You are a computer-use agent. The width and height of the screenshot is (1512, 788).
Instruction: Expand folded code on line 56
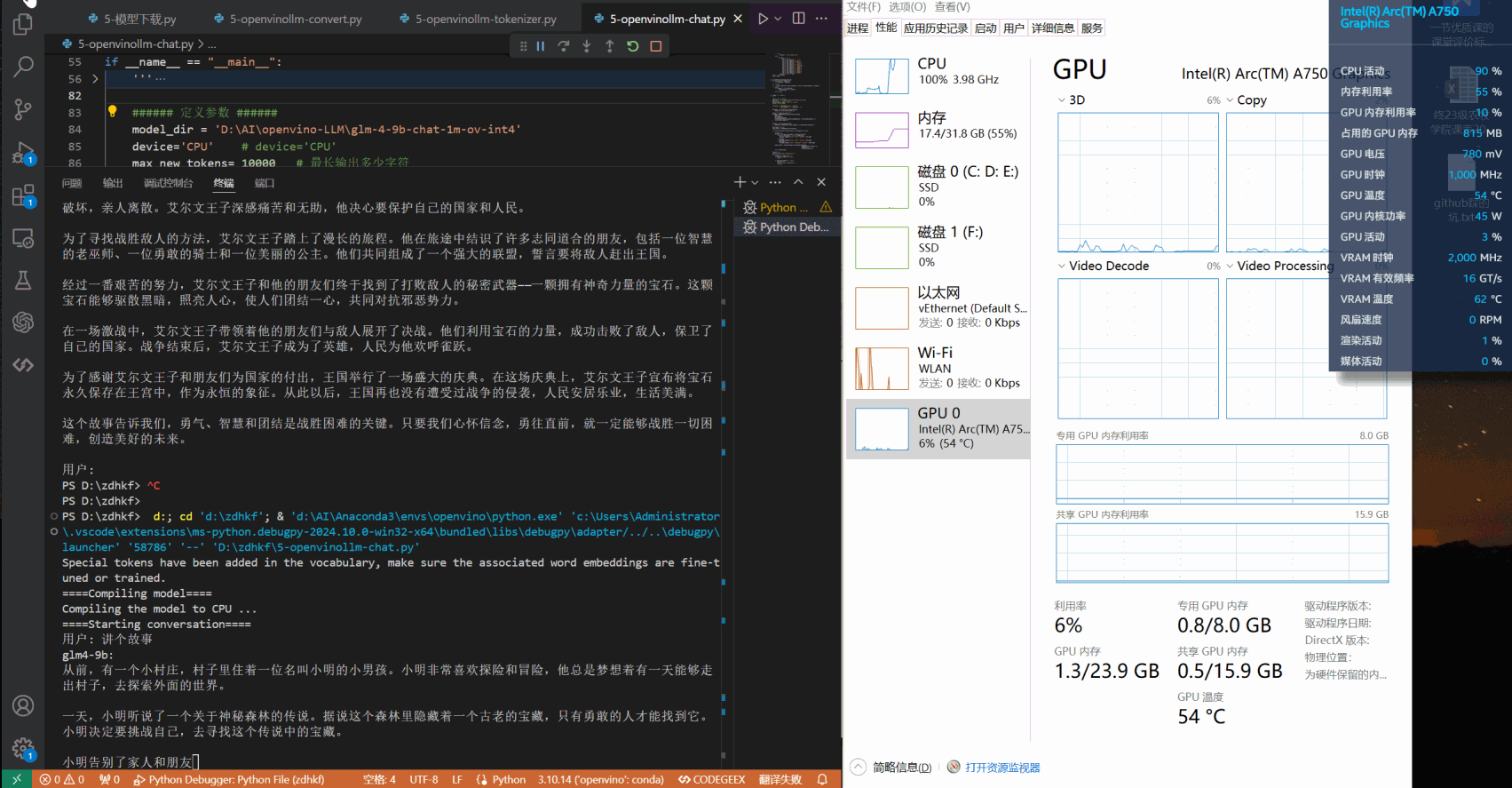tap(96, 79)
